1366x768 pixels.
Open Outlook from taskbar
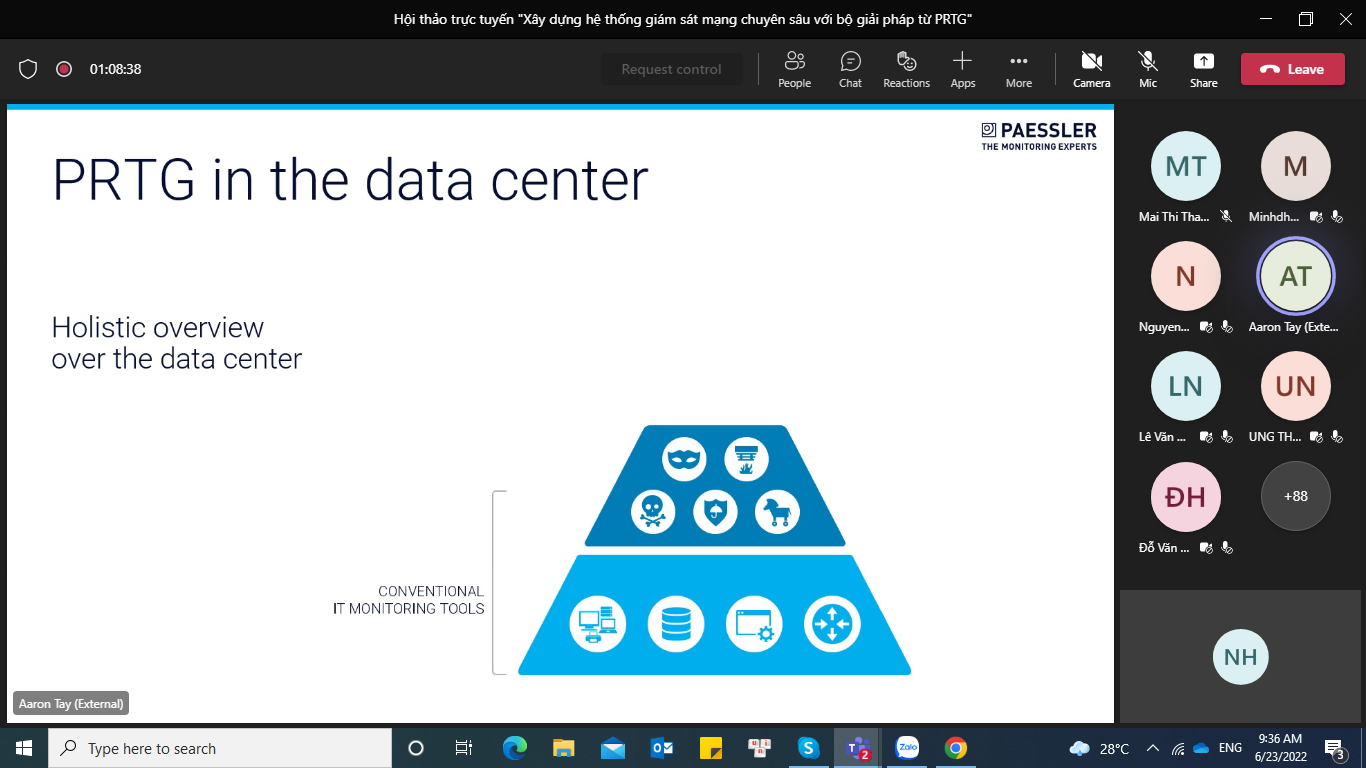pos(661,748)
